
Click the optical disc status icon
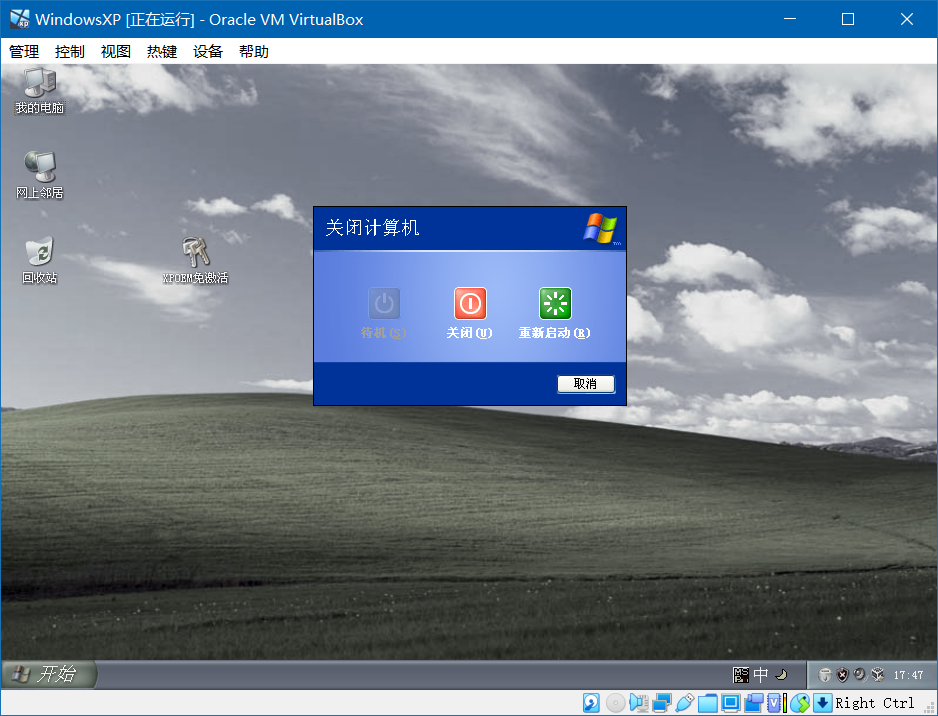pyautogui.click(x=615, y=703)
